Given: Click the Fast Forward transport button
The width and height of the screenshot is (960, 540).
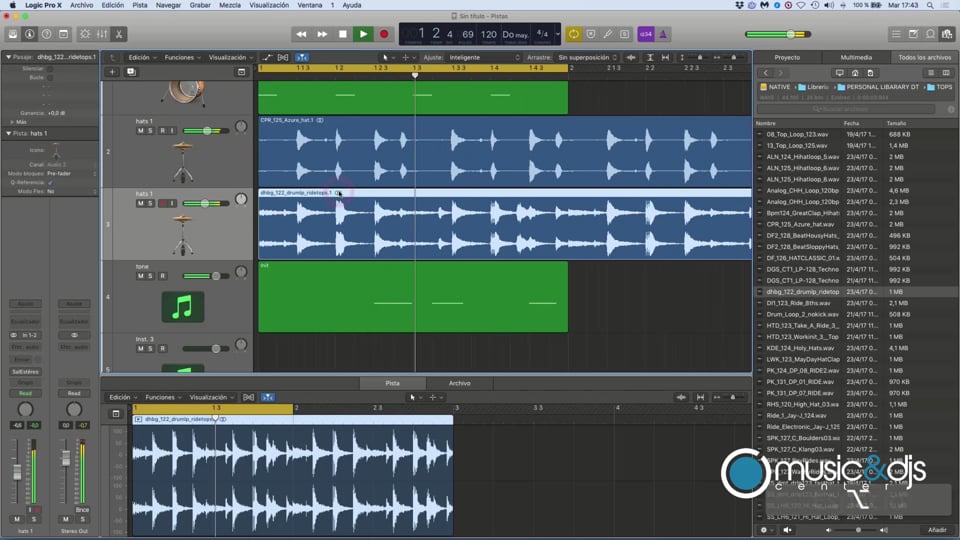Looking at the screenshot, I should (322, 34).
